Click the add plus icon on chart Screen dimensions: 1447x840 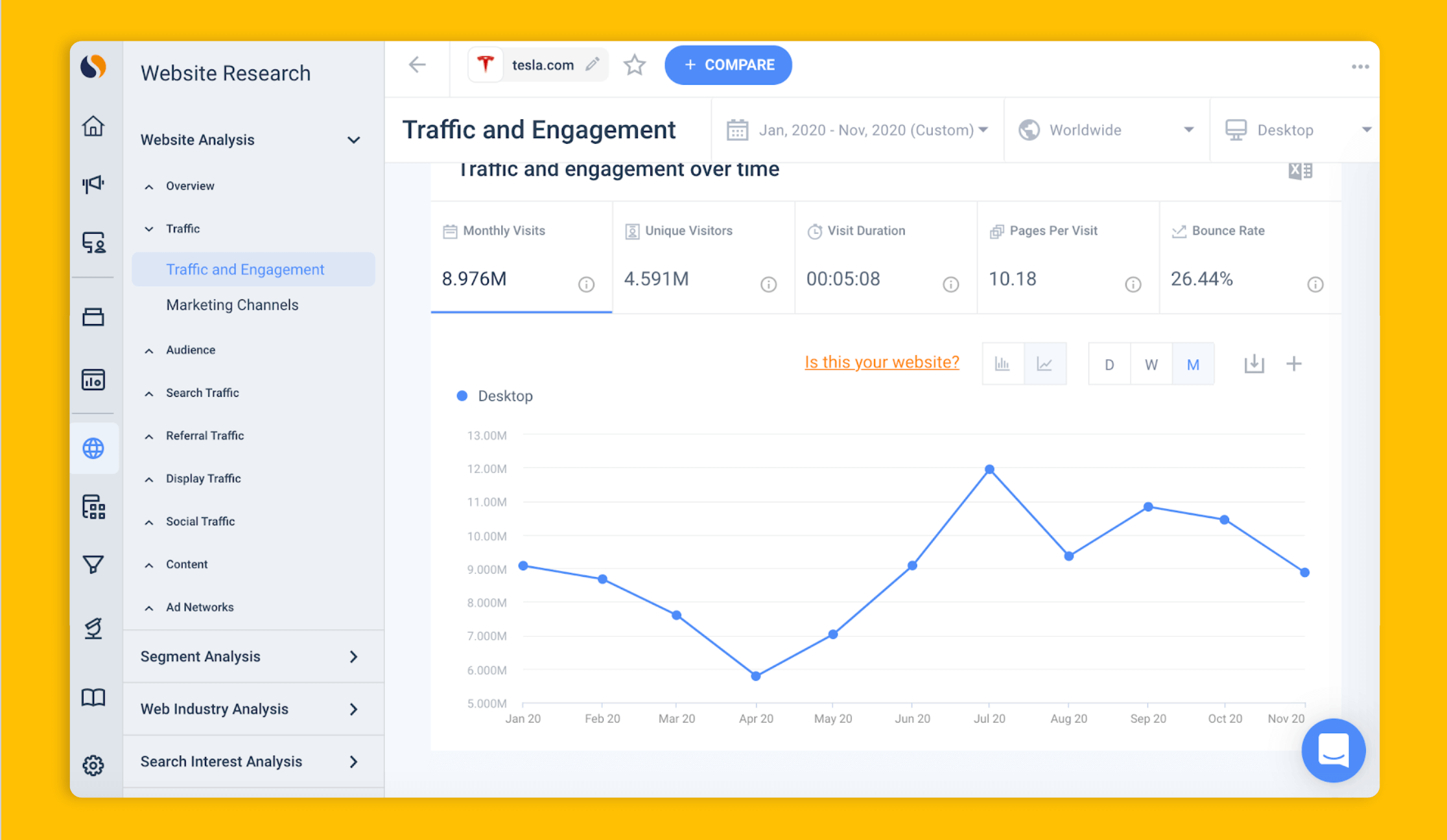1294,364
